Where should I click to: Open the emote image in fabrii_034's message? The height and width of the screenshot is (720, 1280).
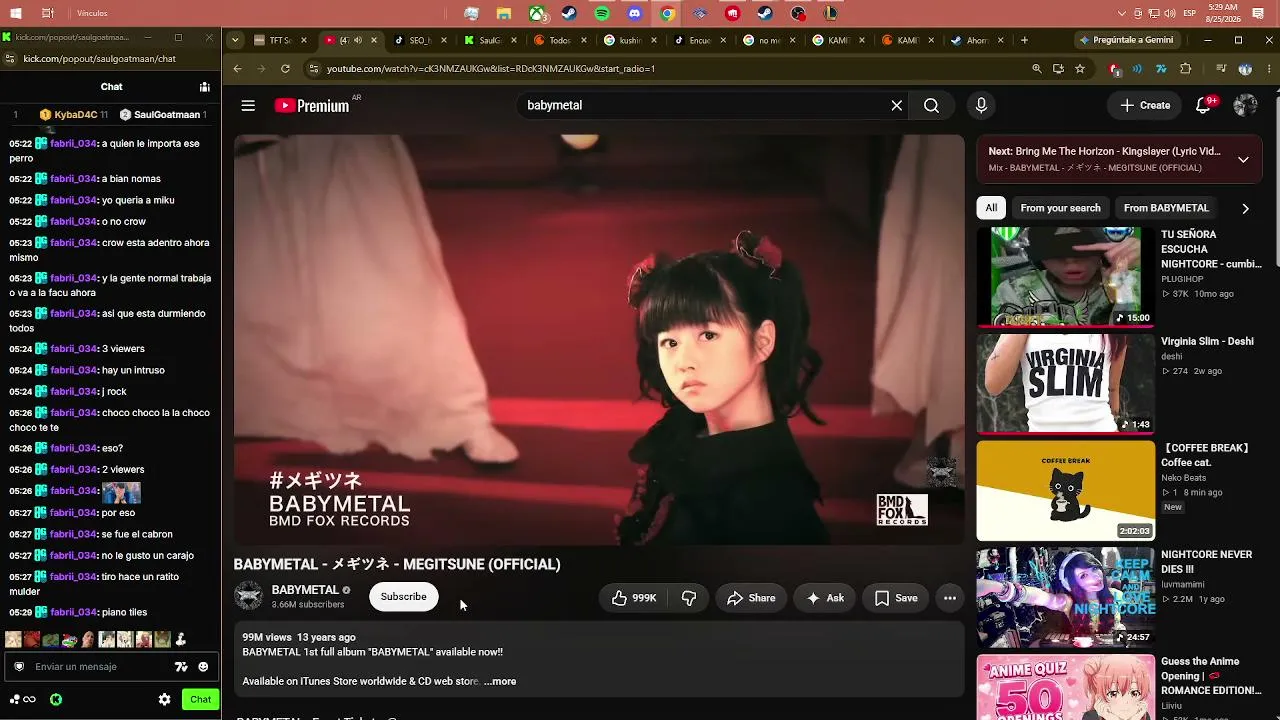(121, 492)
